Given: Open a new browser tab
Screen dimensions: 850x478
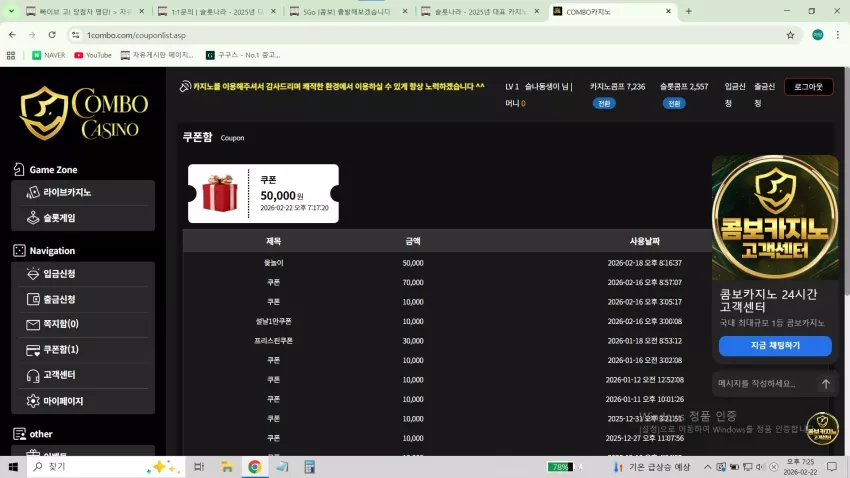Looking at the screenshot, I should pyautogui.click(x=688, y=11).
